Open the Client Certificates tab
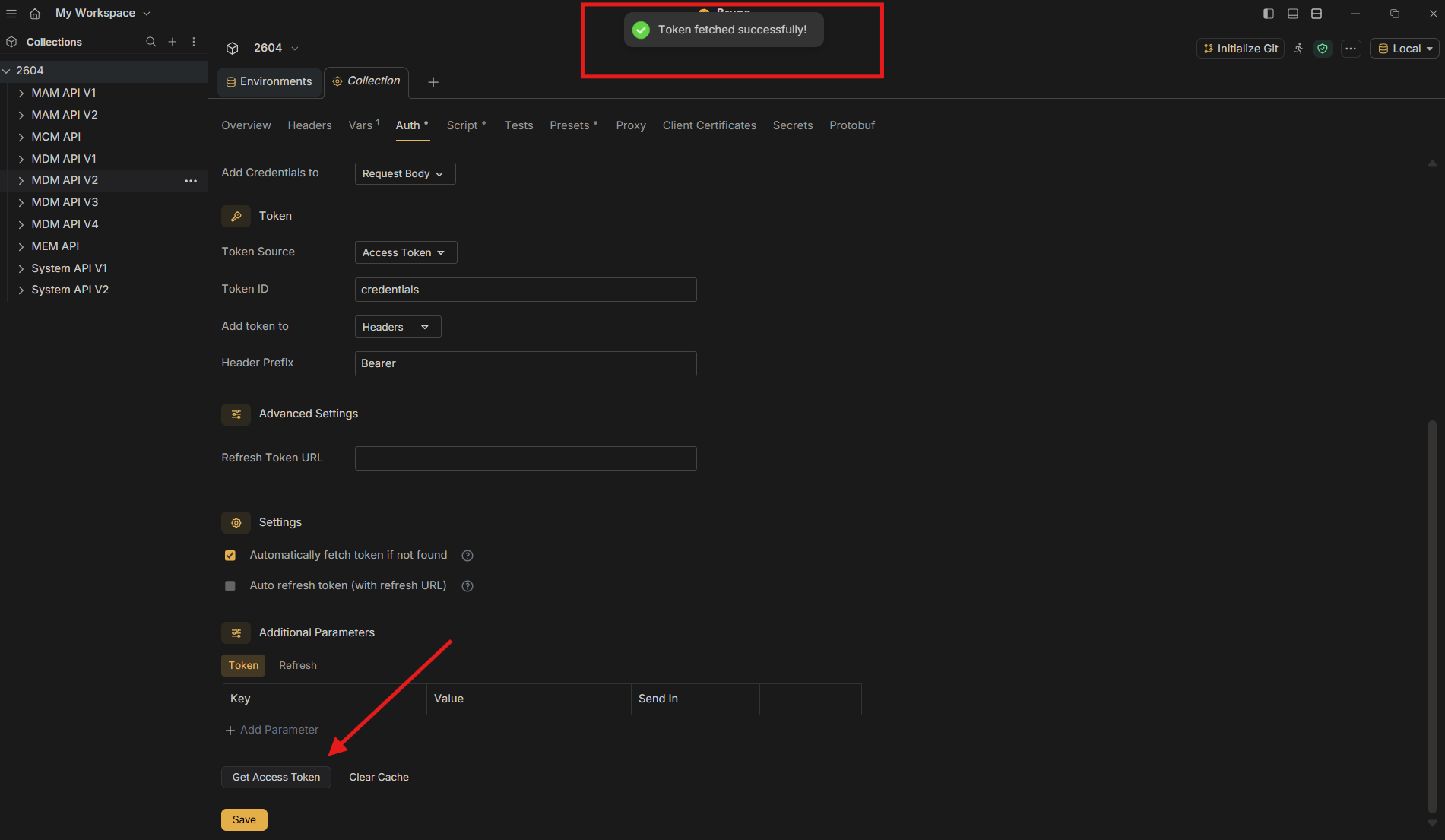This screenshot has width=1445, height=840. click(709, 125)
